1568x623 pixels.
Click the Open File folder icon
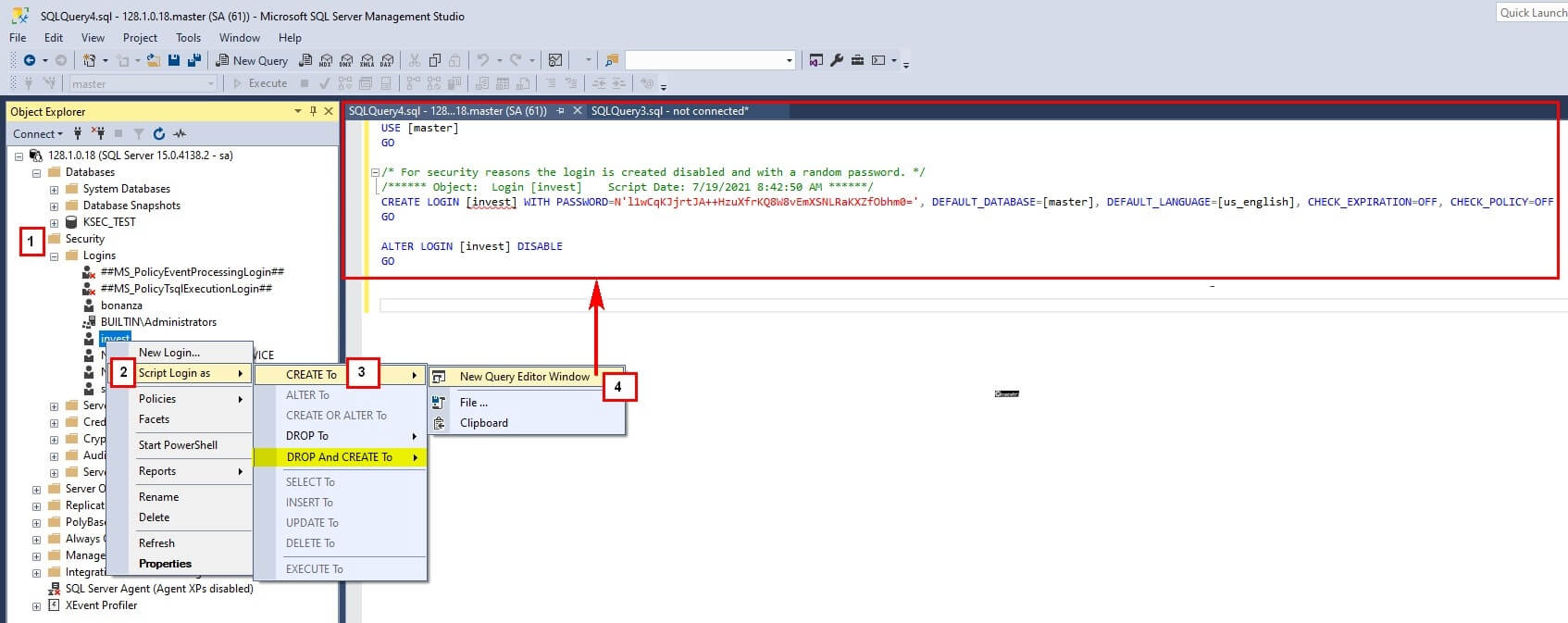coord(154,60)
